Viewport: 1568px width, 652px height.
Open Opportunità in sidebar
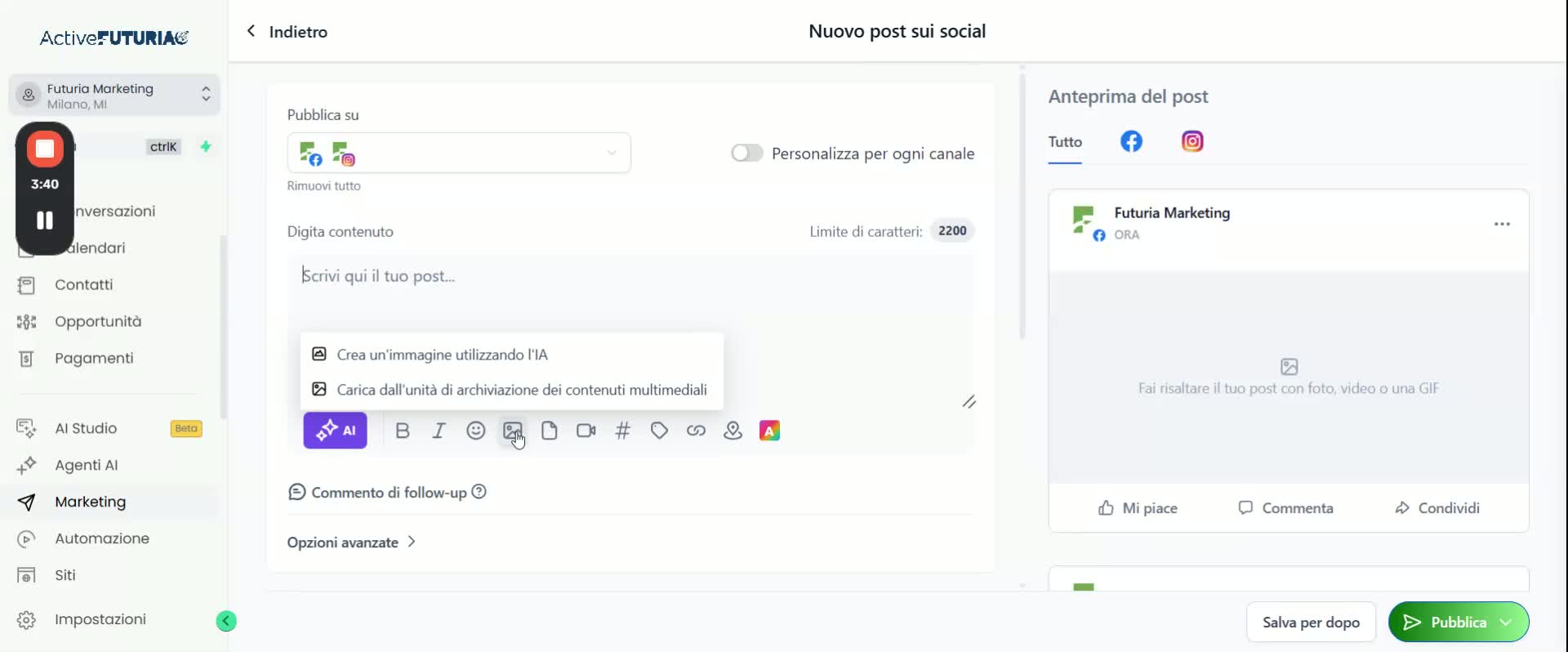click(98, 322)
